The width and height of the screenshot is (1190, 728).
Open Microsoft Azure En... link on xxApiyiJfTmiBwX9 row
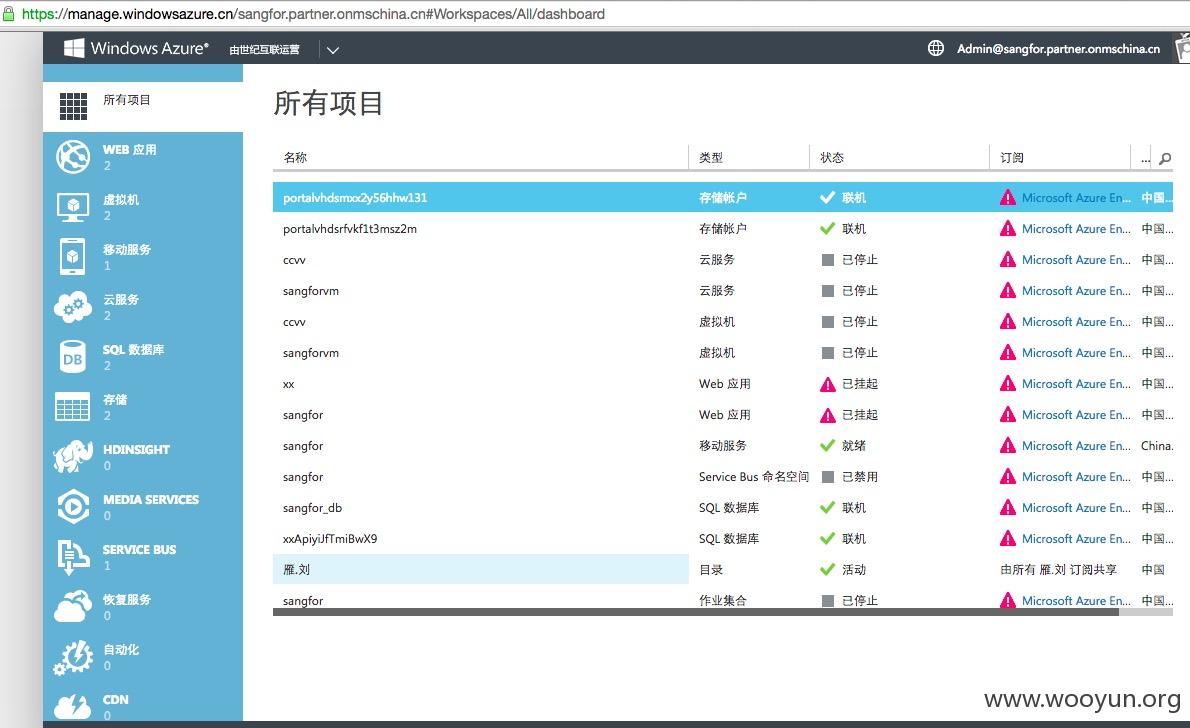click(x=1076, y=538)
